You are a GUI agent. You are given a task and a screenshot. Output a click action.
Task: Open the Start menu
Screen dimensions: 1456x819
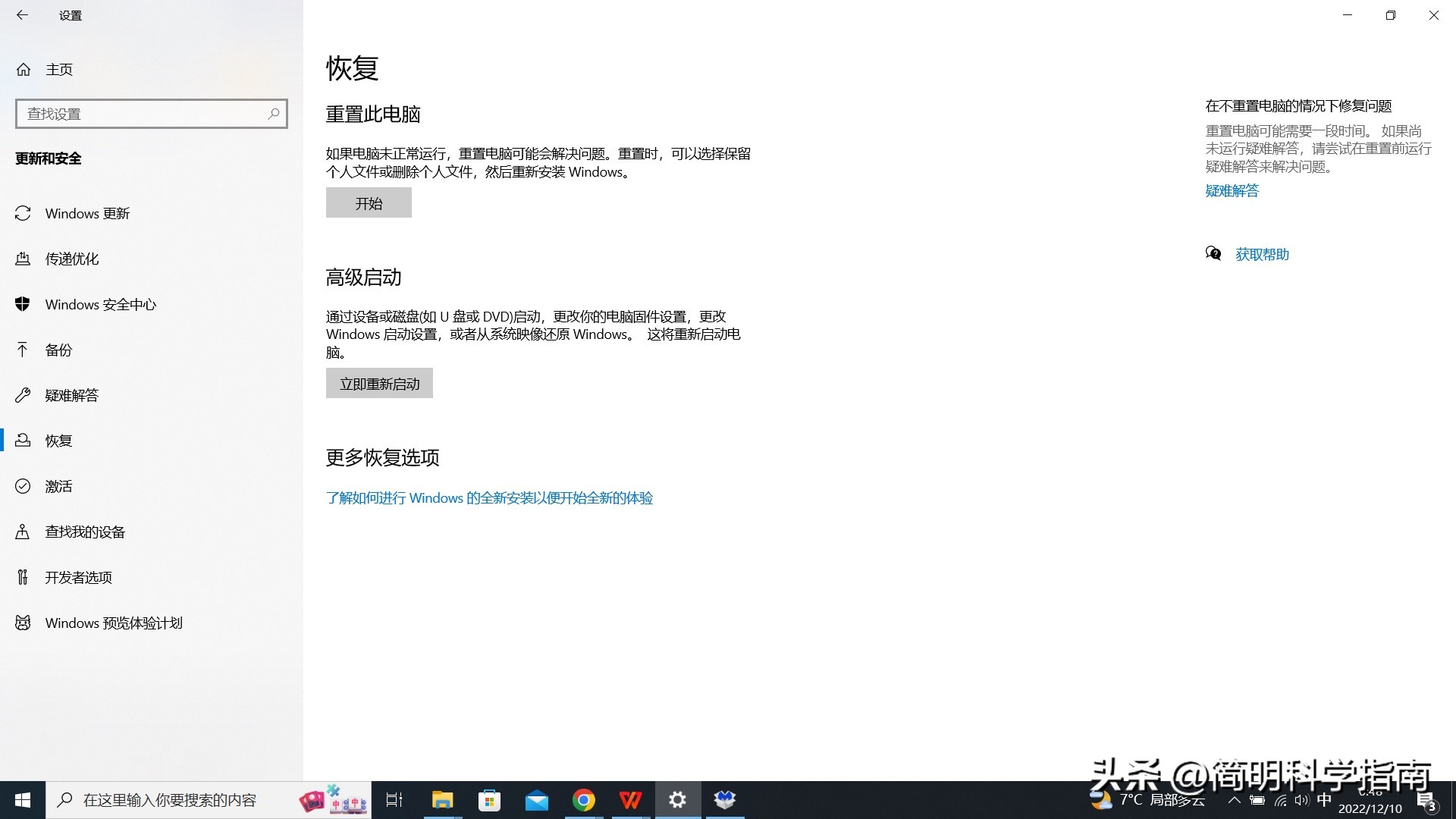point(22,799)
